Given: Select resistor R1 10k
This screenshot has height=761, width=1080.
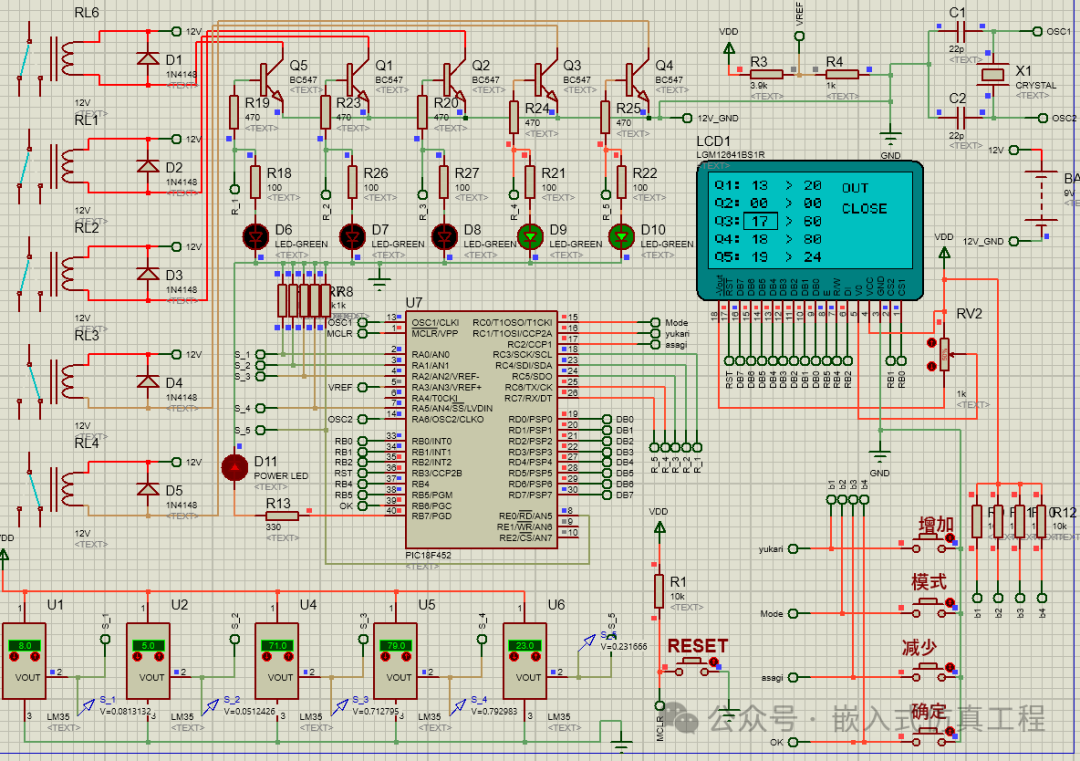Looking at the screenshot, I should (x=659, y=591).
